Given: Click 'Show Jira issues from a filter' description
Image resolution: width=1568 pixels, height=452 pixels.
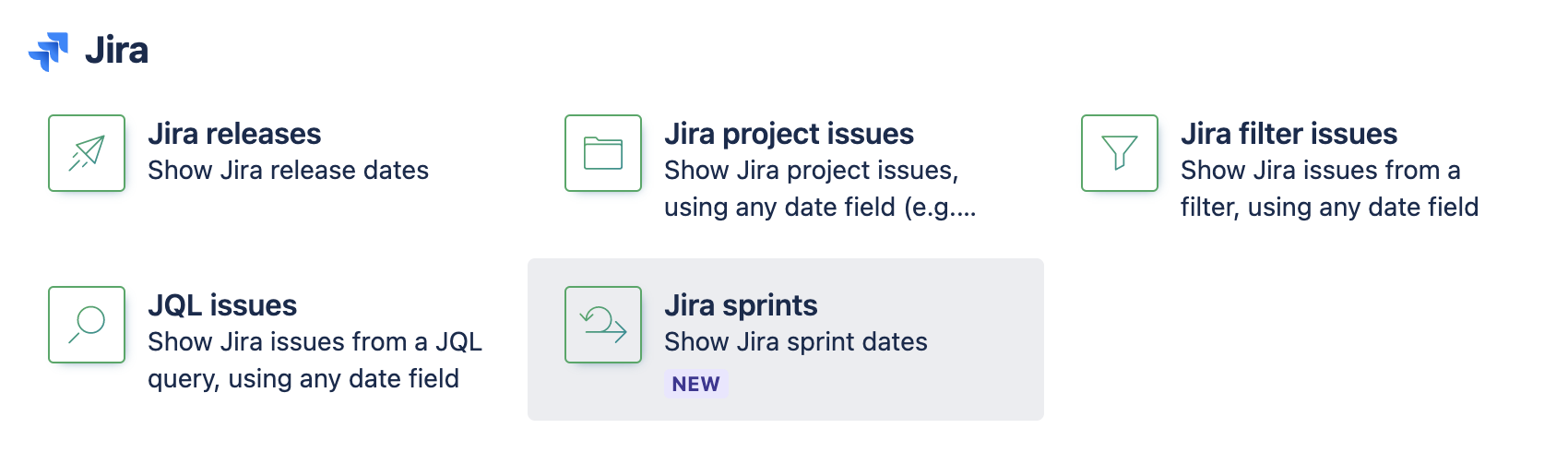Looking at the screenshot, I should pos(1320,171).
